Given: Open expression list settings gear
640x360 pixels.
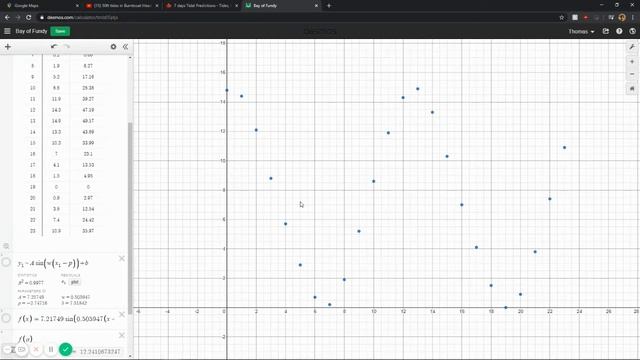Looking at the screenshot, I should coord(113,47).
